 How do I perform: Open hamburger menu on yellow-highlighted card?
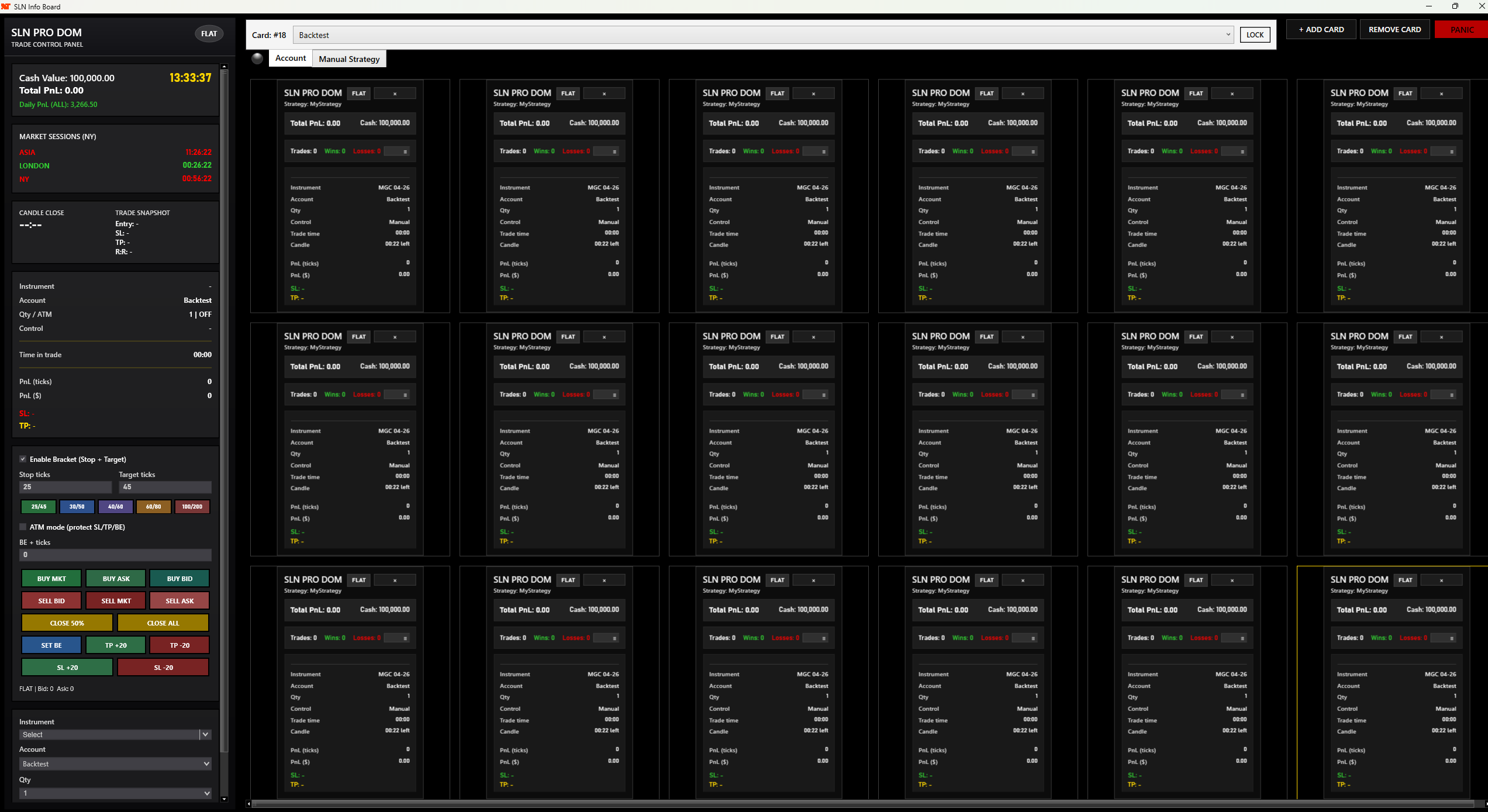[1451, 638]
